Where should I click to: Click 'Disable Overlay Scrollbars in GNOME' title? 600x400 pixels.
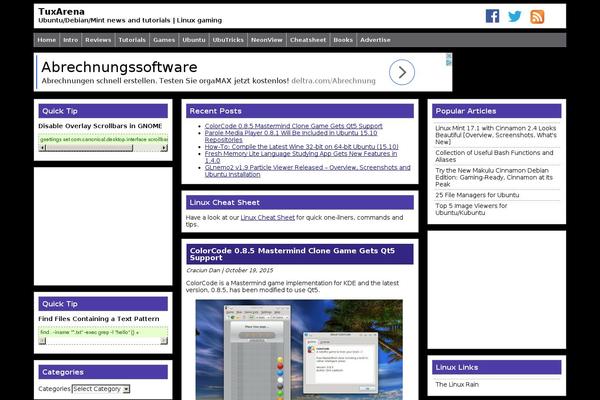click(x=100, y=126)
